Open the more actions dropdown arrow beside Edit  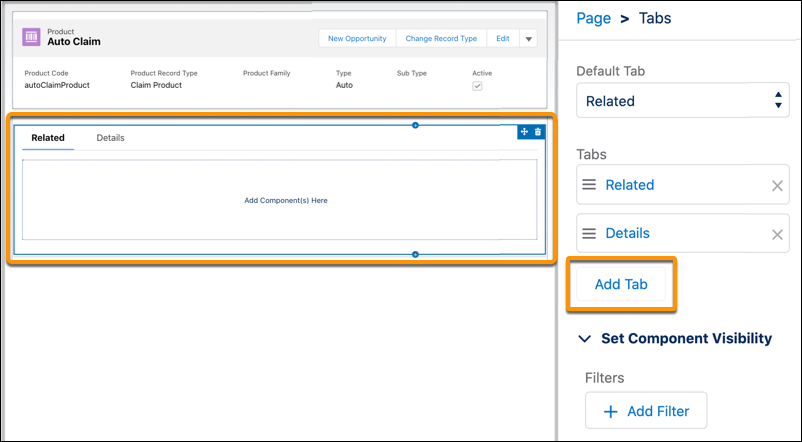tap(528, 39)
